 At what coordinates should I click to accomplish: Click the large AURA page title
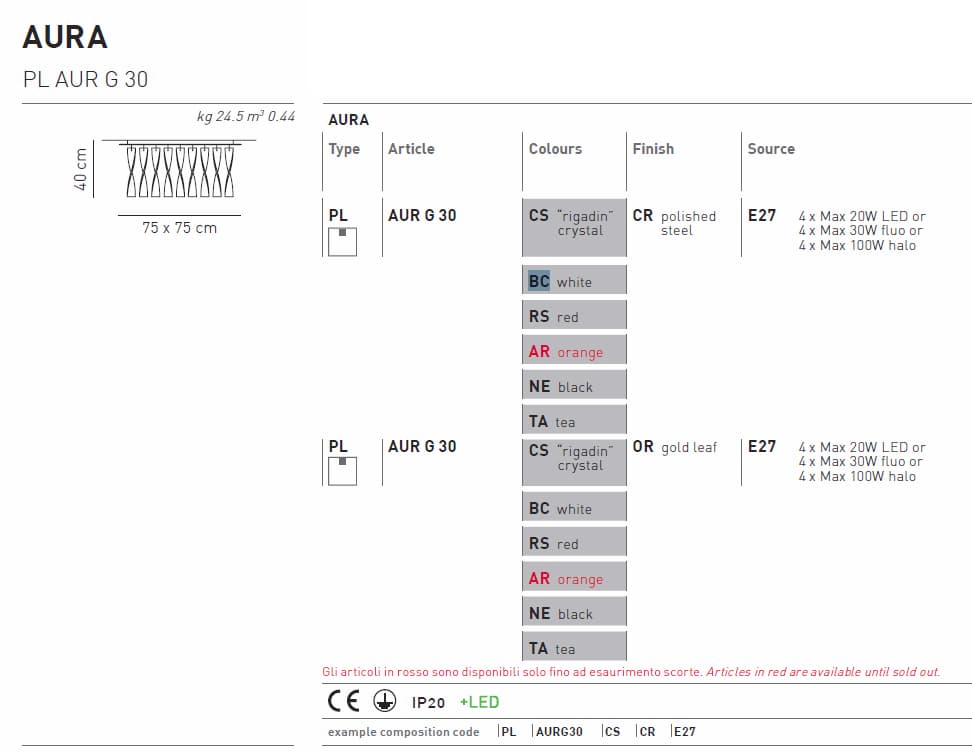(x=65, y=37)
